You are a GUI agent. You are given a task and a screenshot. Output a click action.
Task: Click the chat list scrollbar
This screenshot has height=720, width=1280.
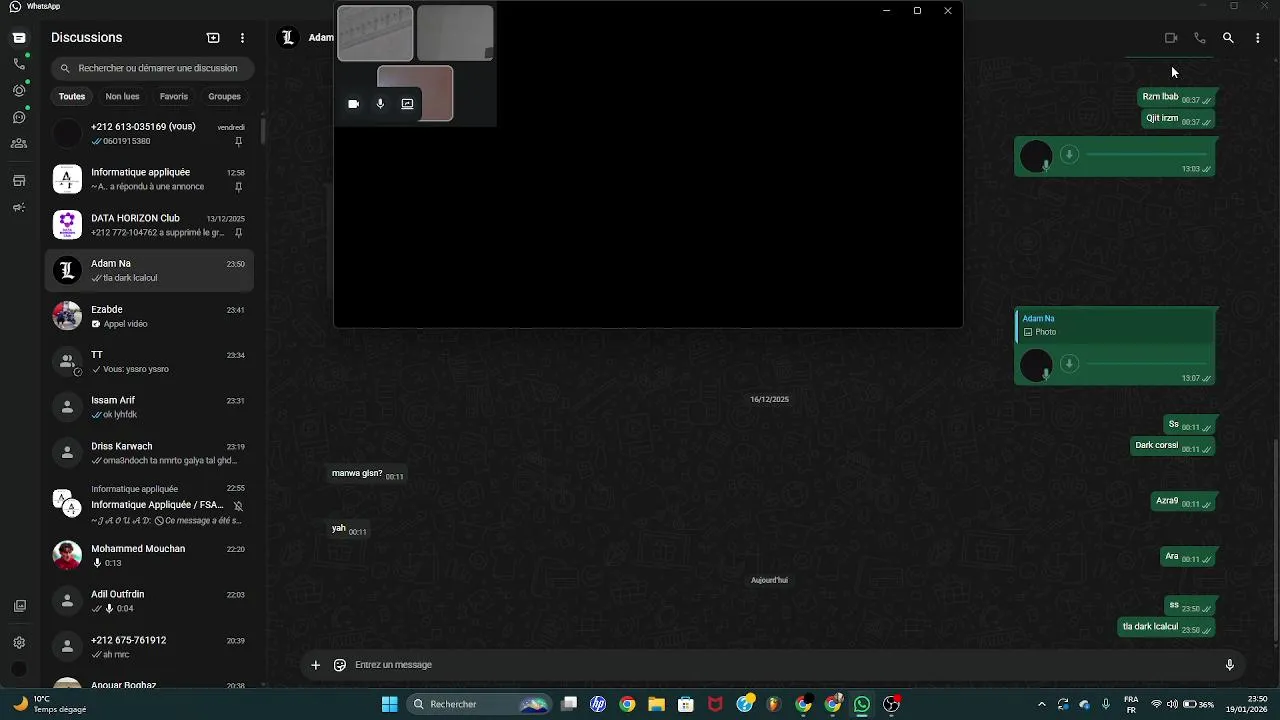point(262,130)
